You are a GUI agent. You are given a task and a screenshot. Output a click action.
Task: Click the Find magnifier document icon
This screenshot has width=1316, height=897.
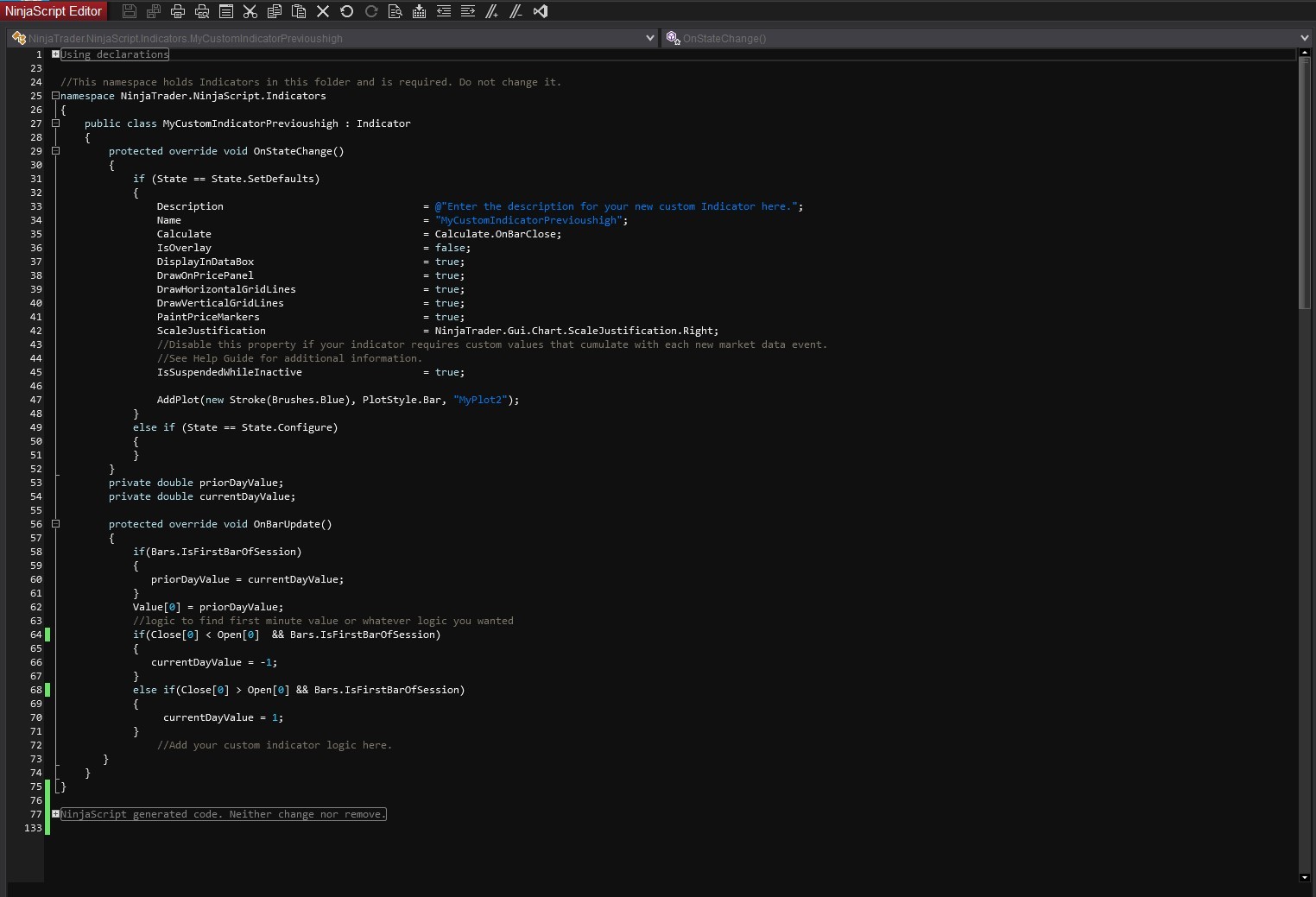(x=395, y=11)
